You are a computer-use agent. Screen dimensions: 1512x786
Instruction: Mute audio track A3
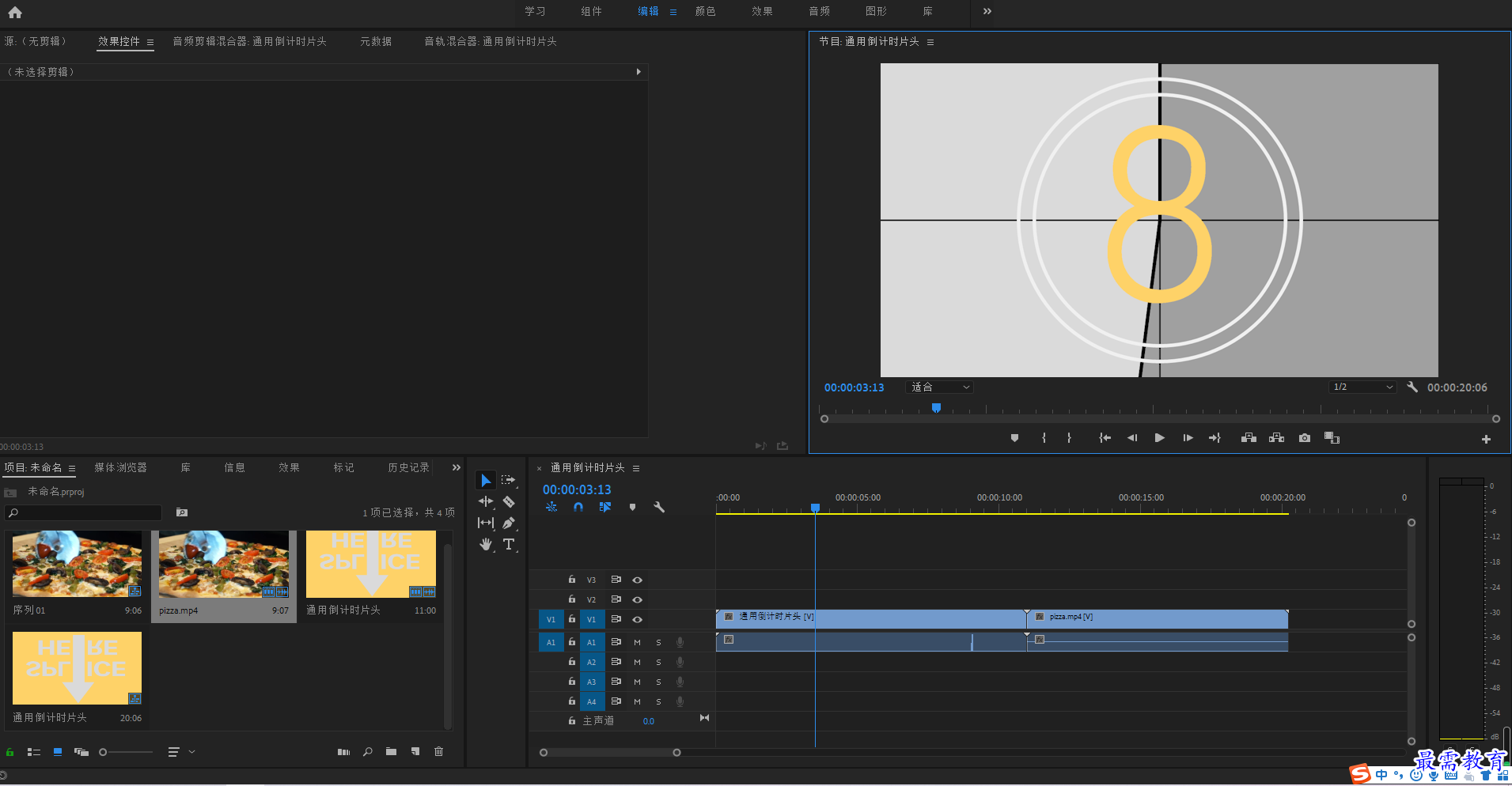click(637, 682)
